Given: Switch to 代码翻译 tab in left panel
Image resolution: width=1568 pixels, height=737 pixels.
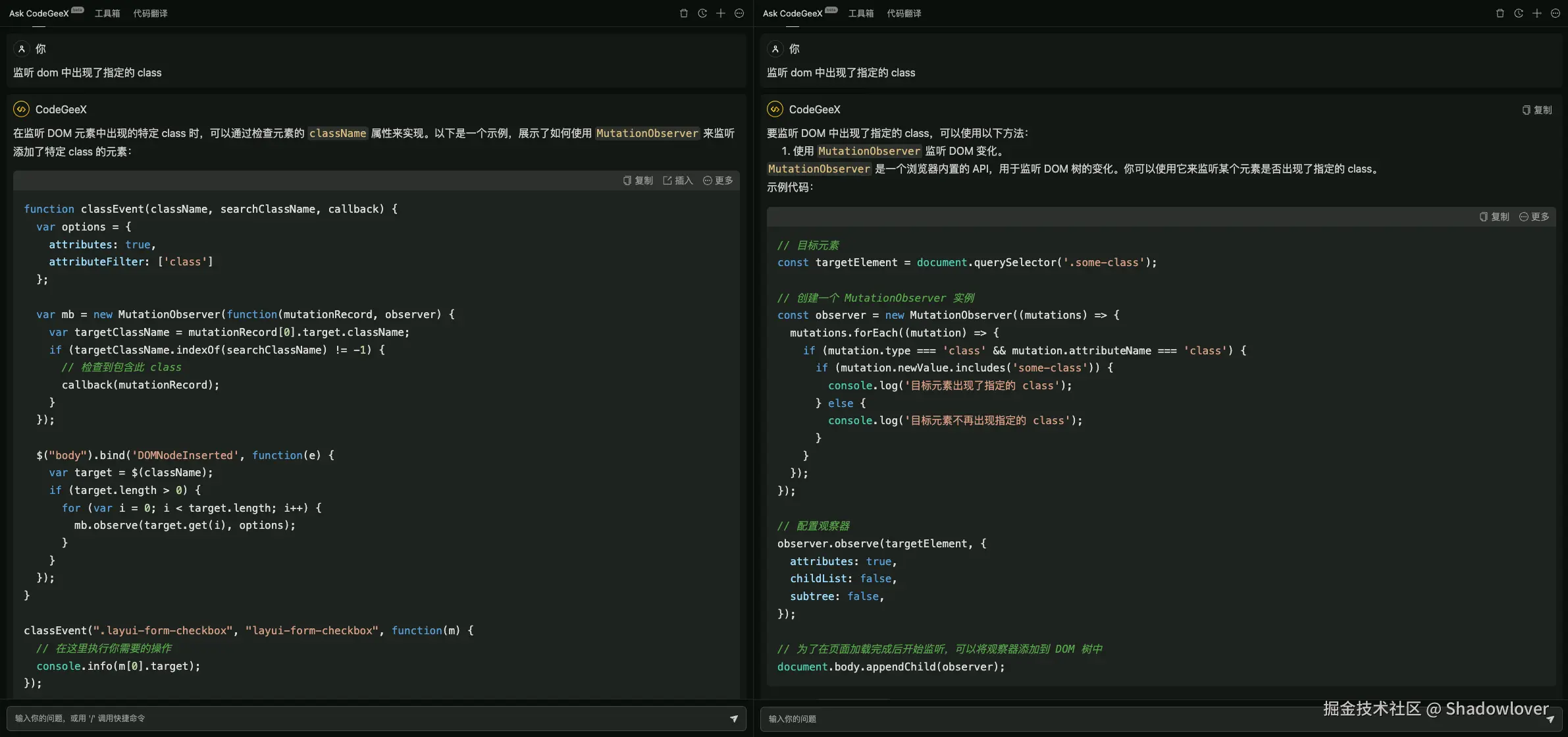Looking at the screenshot, I should 150,13.
